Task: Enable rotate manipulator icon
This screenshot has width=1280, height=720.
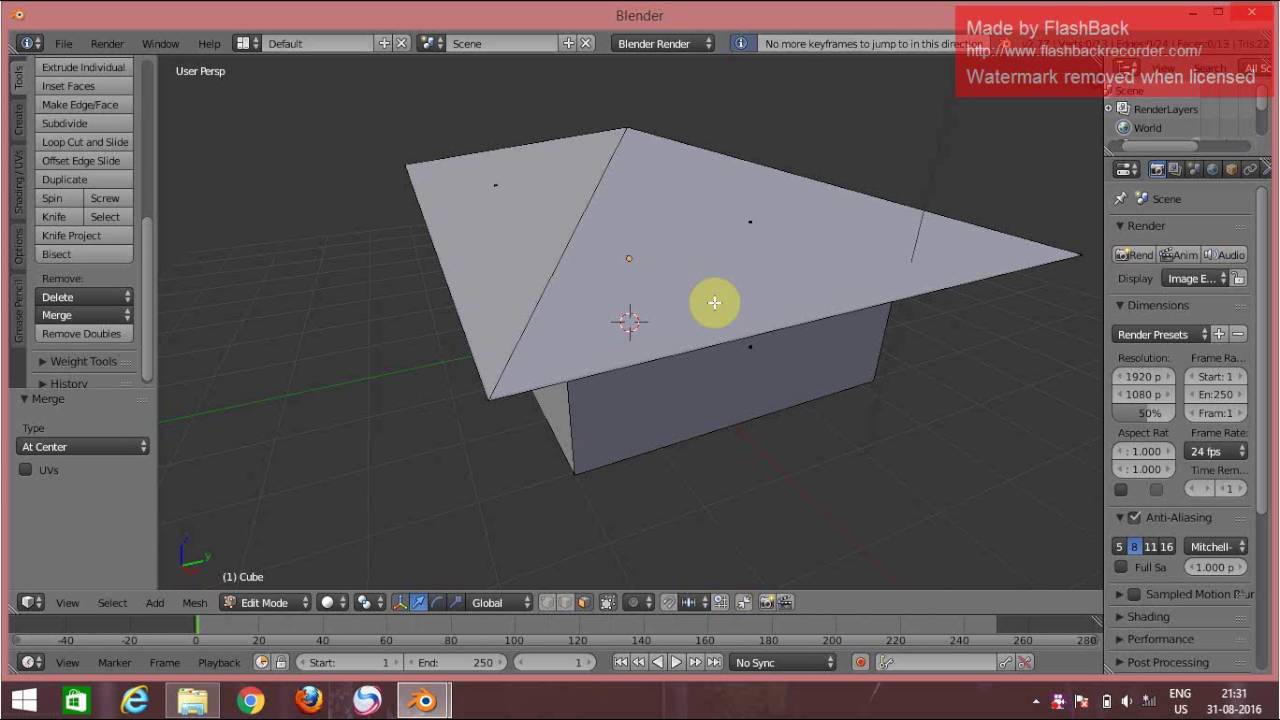Action: 437,602
